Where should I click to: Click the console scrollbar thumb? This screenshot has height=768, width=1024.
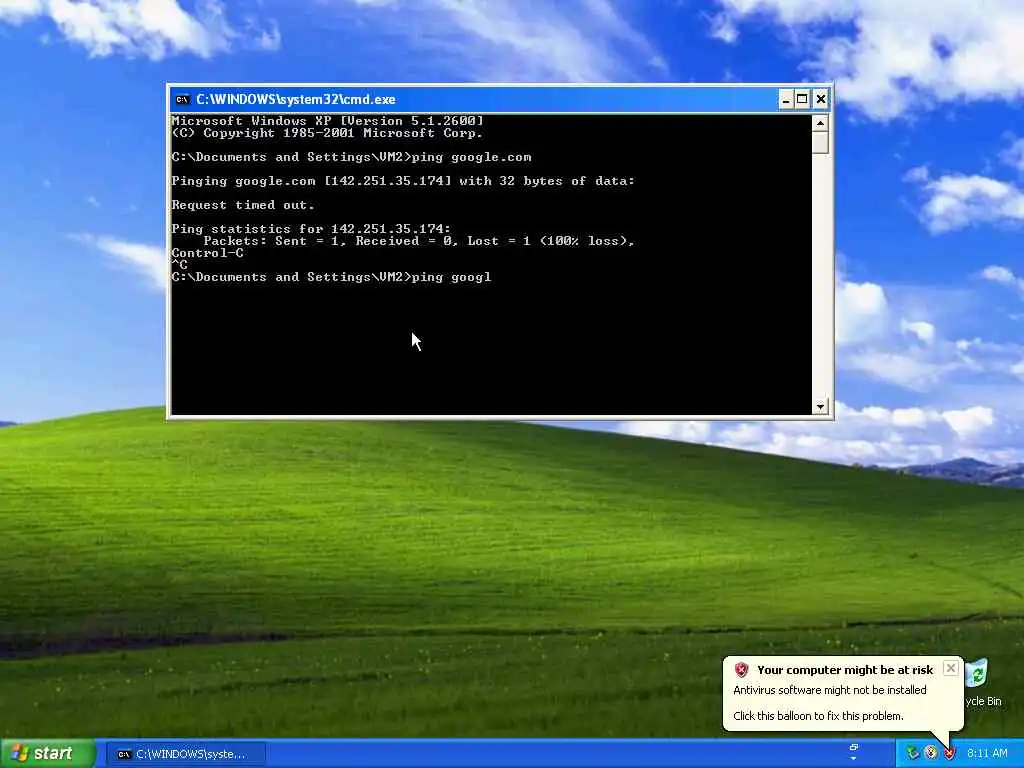820,143
